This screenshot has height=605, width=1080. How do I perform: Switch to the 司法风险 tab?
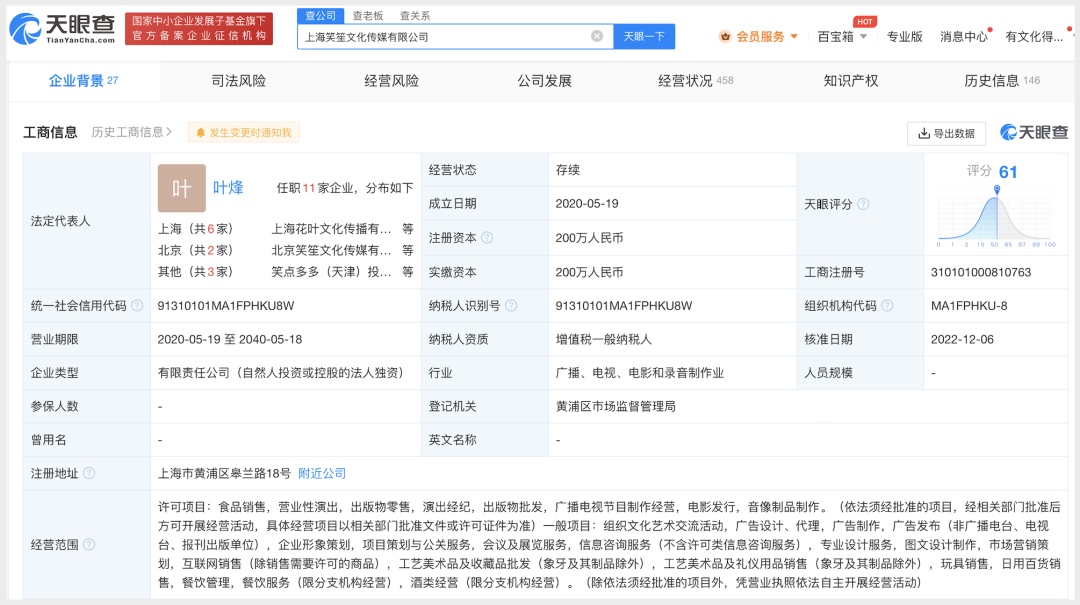pyautogui.click(x=238, y=81)
